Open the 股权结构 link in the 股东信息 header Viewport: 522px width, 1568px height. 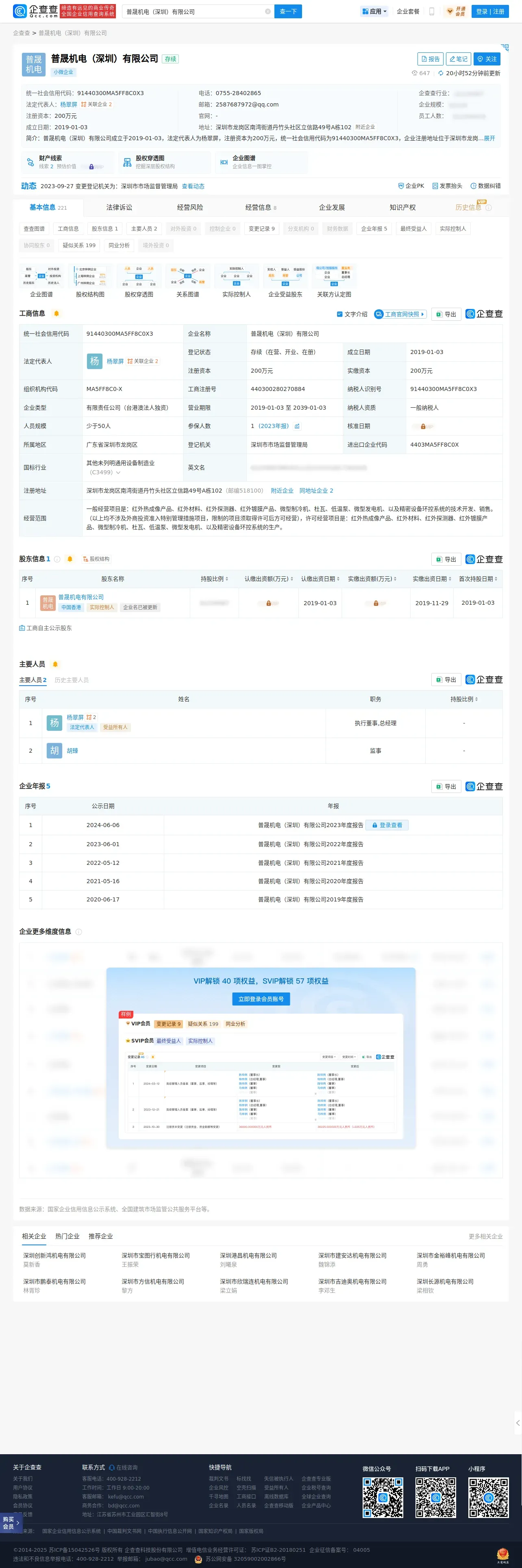click(x=96, y=559)
